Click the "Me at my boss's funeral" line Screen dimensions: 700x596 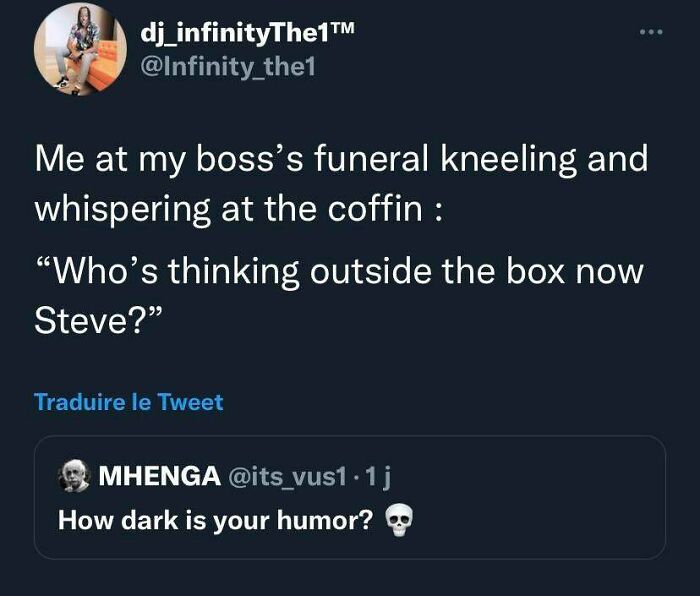click(340, 159)
